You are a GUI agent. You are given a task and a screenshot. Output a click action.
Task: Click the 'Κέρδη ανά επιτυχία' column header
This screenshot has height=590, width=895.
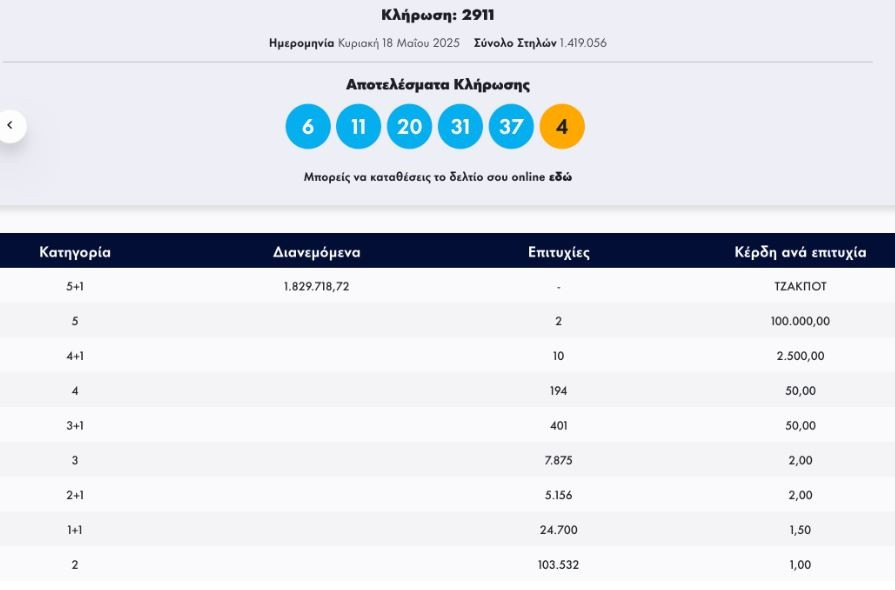[x=800, y=252]
